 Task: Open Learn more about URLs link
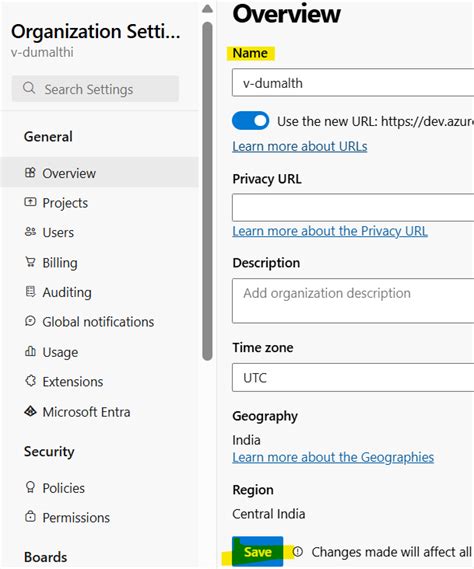tap(300, 146)
